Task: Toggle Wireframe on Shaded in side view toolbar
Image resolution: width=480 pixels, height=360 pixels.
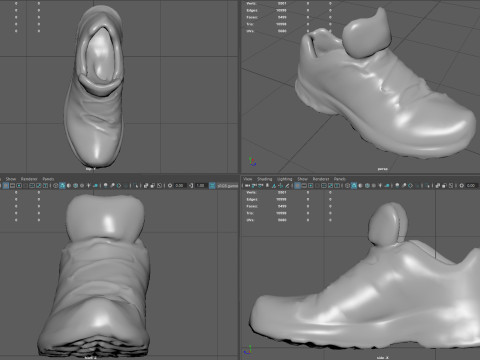Action: pyautogui.click(x=367, y=185)
